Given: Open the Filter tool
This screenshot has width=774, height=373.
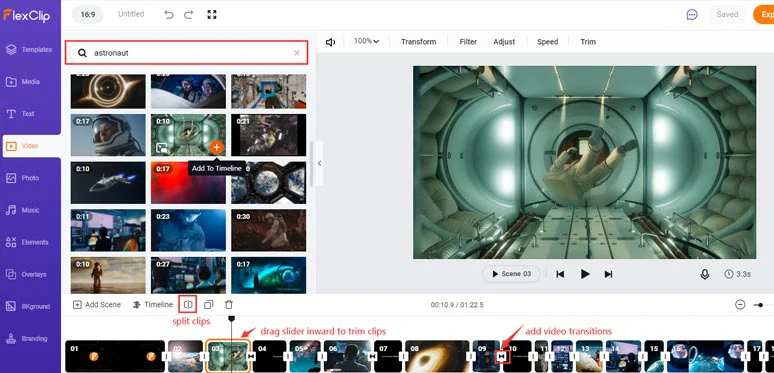Looking at the screenshot, I should pos(468,42).
